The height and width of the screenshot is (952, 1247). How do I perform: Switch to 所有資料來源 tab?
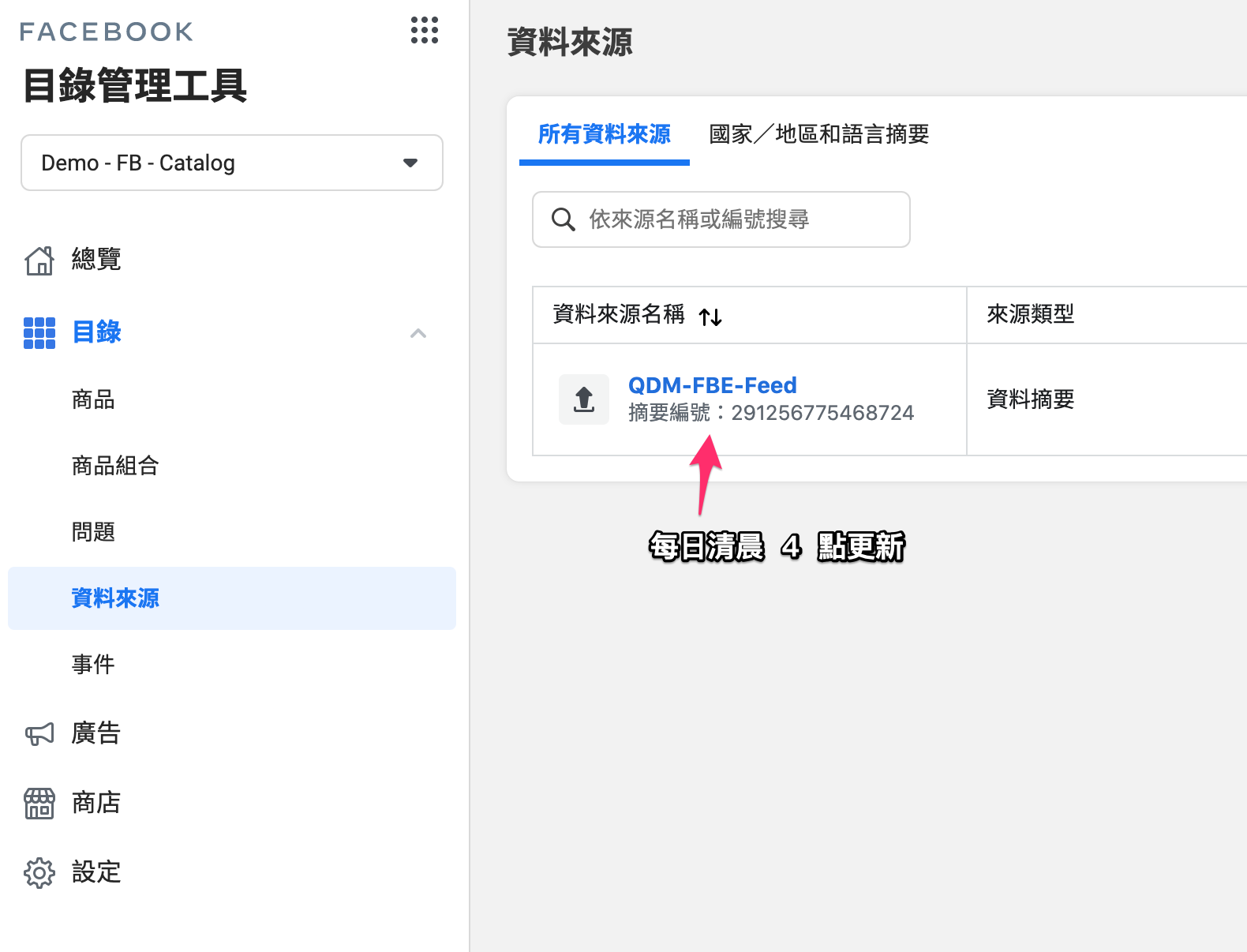coord(605,134)
